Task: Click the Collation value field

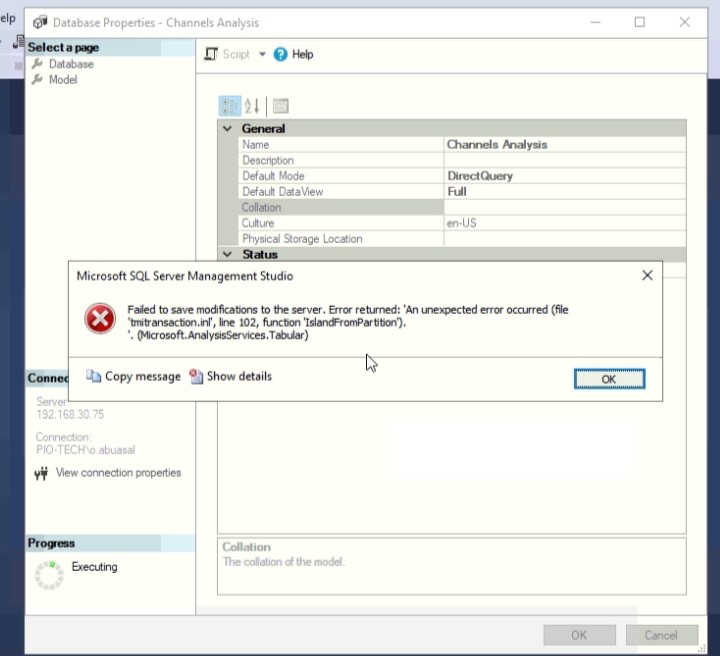Action: [565, 207]
